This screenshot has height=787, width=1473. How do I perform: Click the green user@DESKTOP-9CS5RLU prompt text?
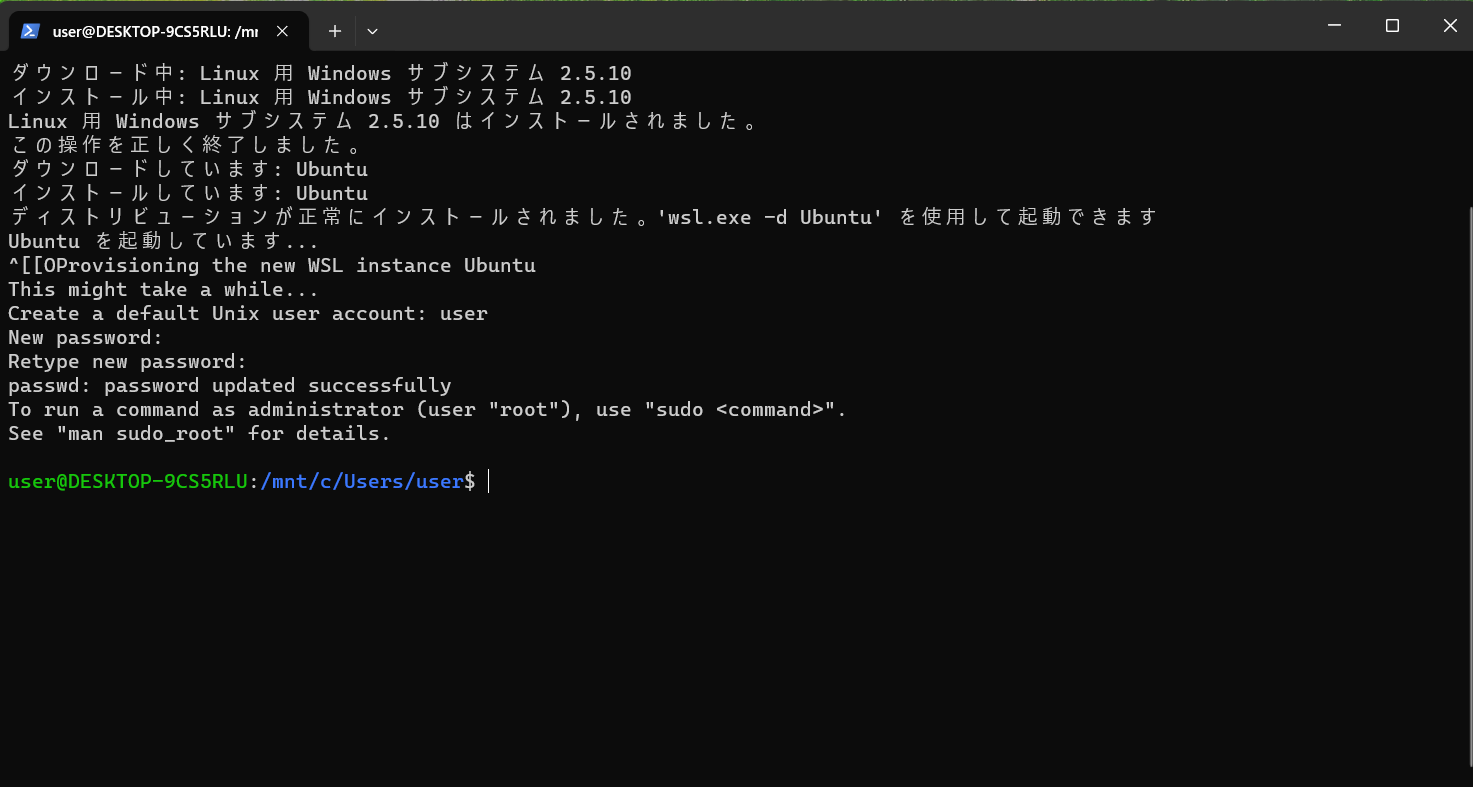coord(127,482)
